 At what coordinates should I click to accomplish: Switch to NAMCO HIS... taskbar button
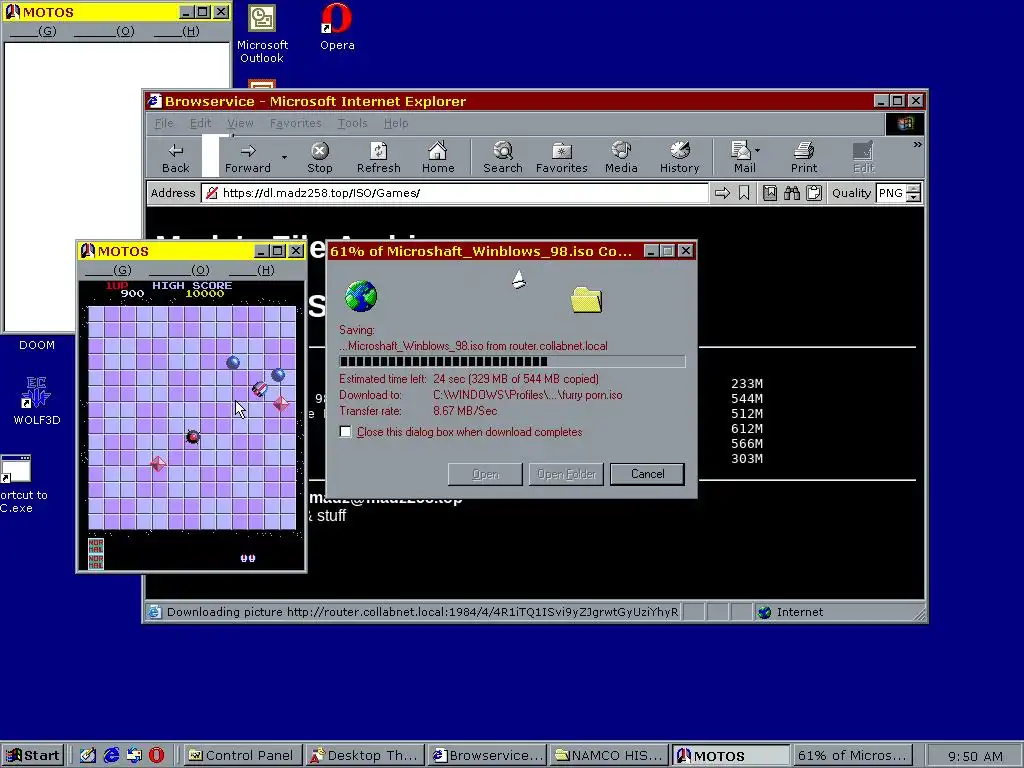609,756
